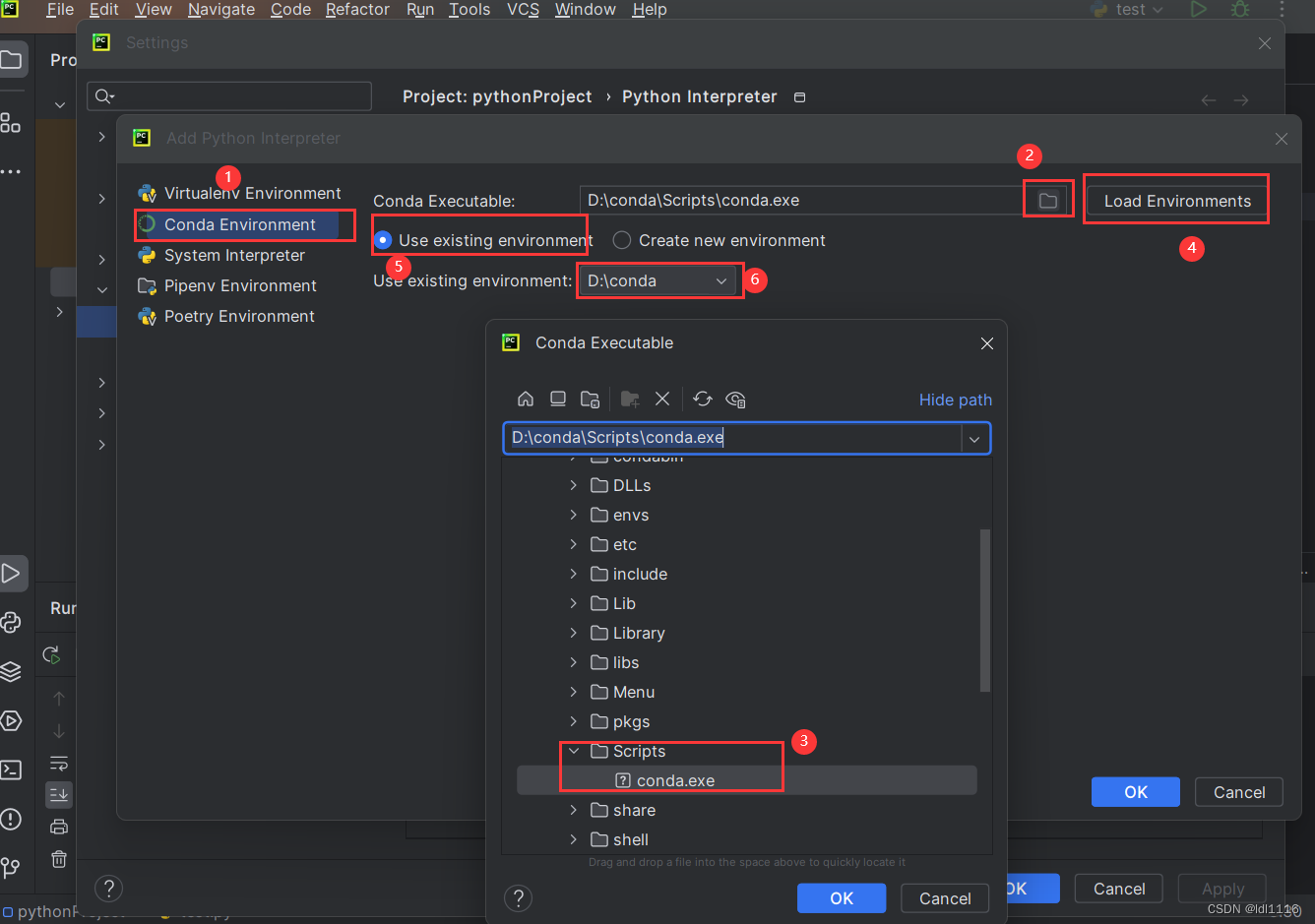Open the Problems tool window
Image resolution: width=1315 pixels, height=924 pixels.
pos(11,819)
